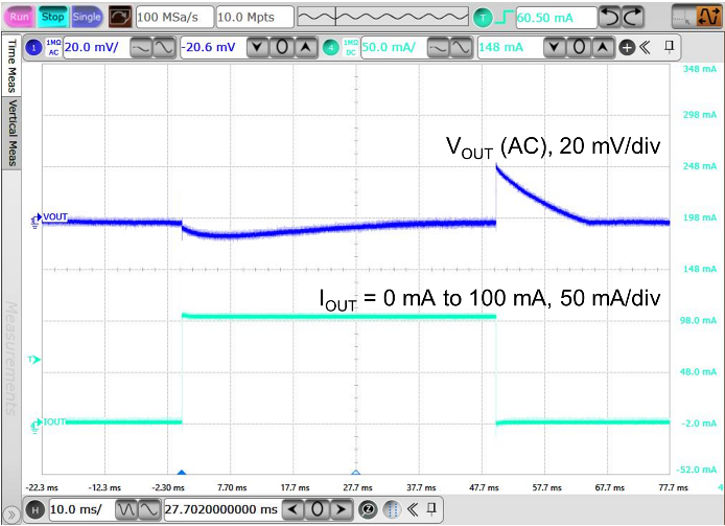725x526 pixels.
Task: Toggle channel 4 on or off
Action: coord(332,47)
